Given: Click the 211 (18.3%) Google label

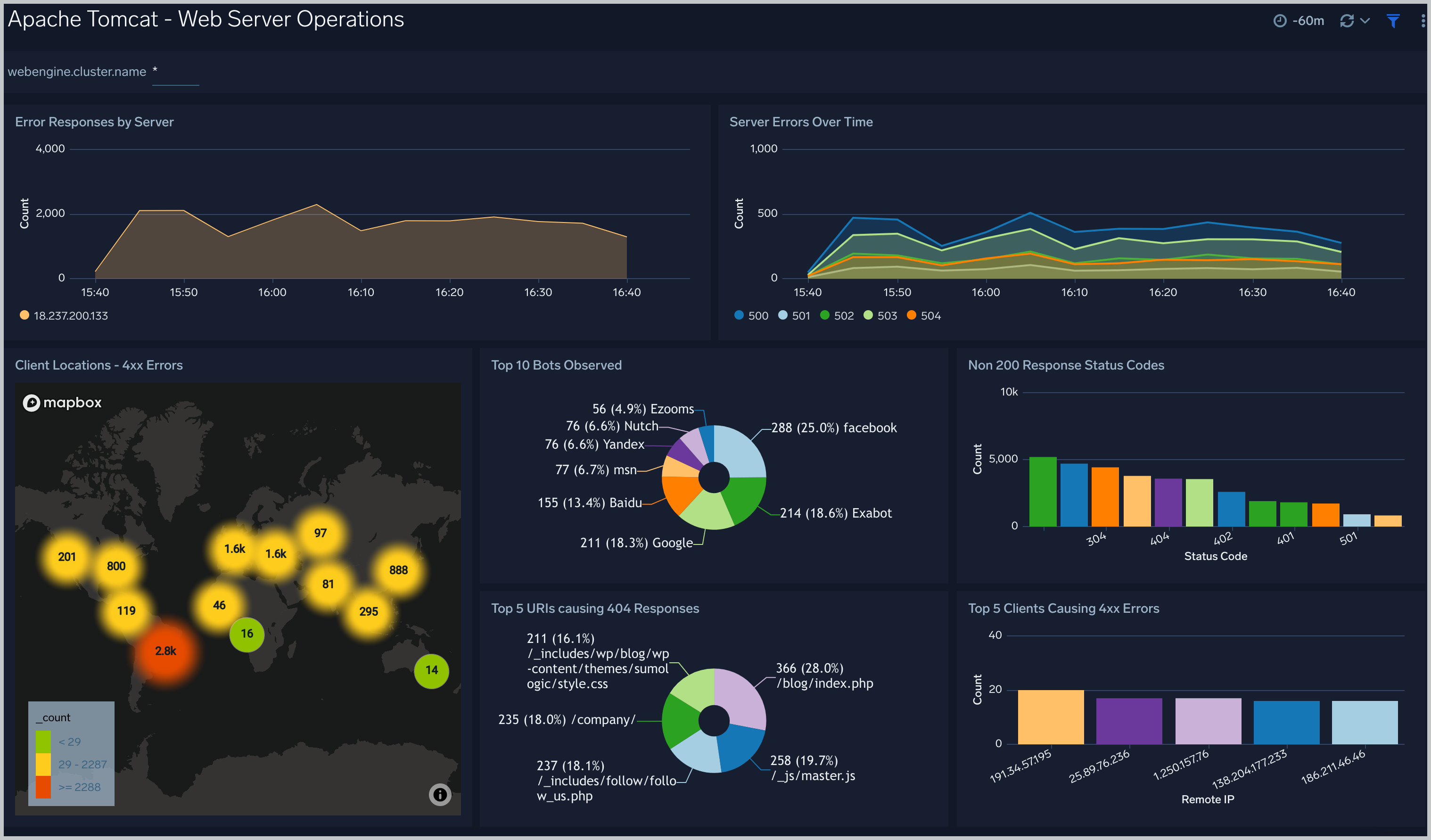Looking at the screenshot, I should pos(636,543).
